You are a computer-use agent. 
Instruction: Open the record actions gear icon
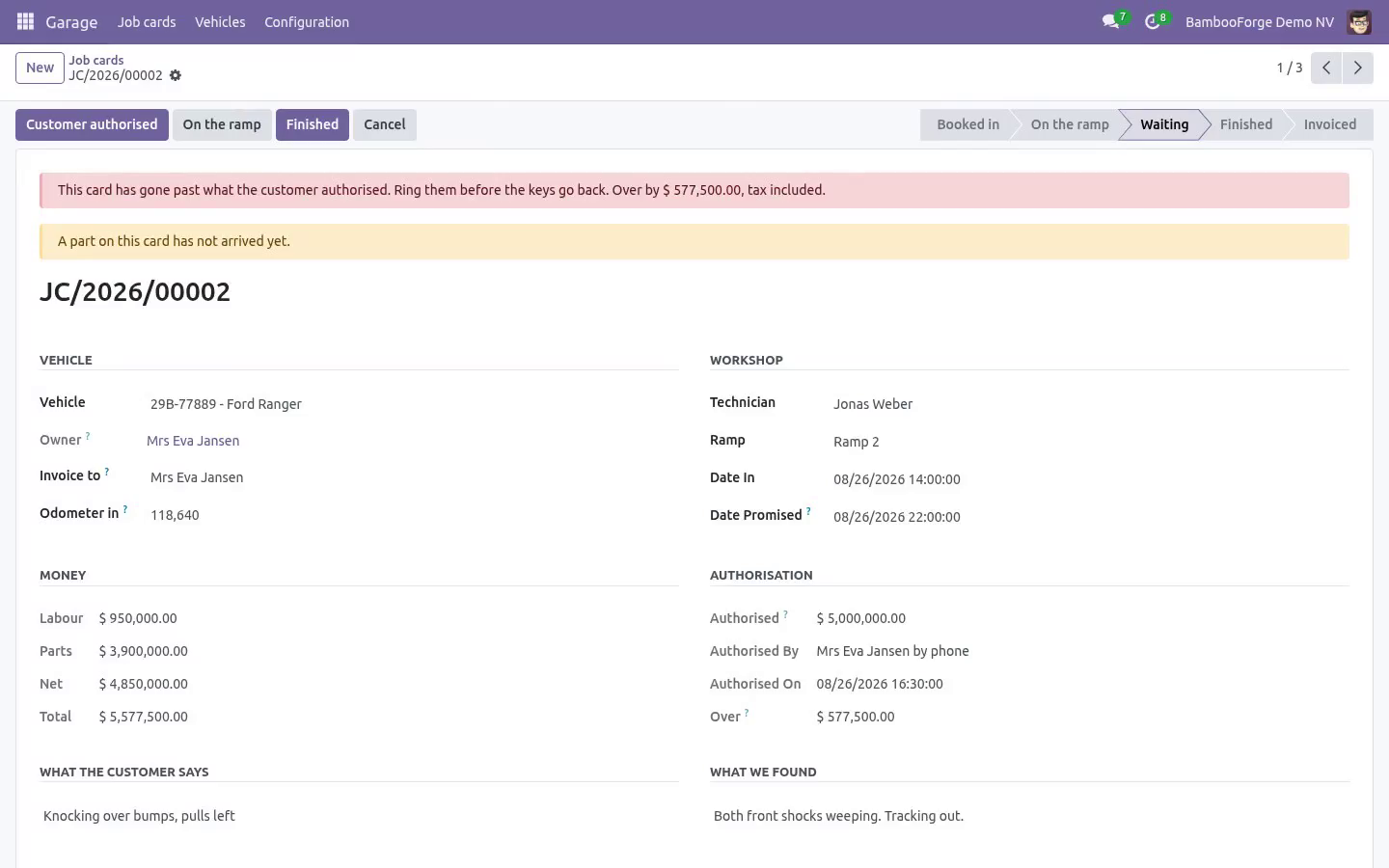click(176, 75)
